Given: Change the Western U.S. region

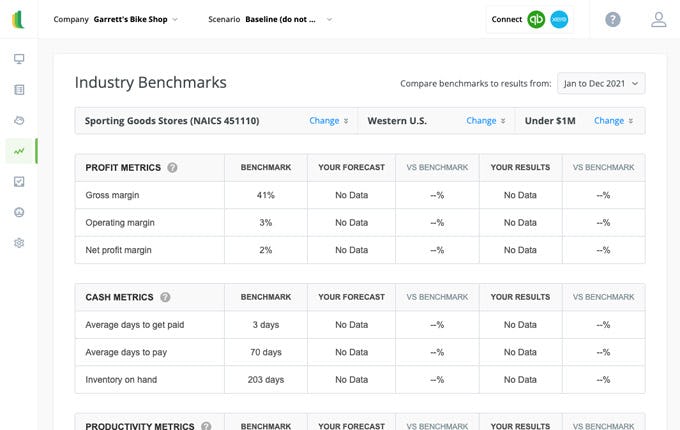Looking at the screenshot, I should tap(485, 121).
